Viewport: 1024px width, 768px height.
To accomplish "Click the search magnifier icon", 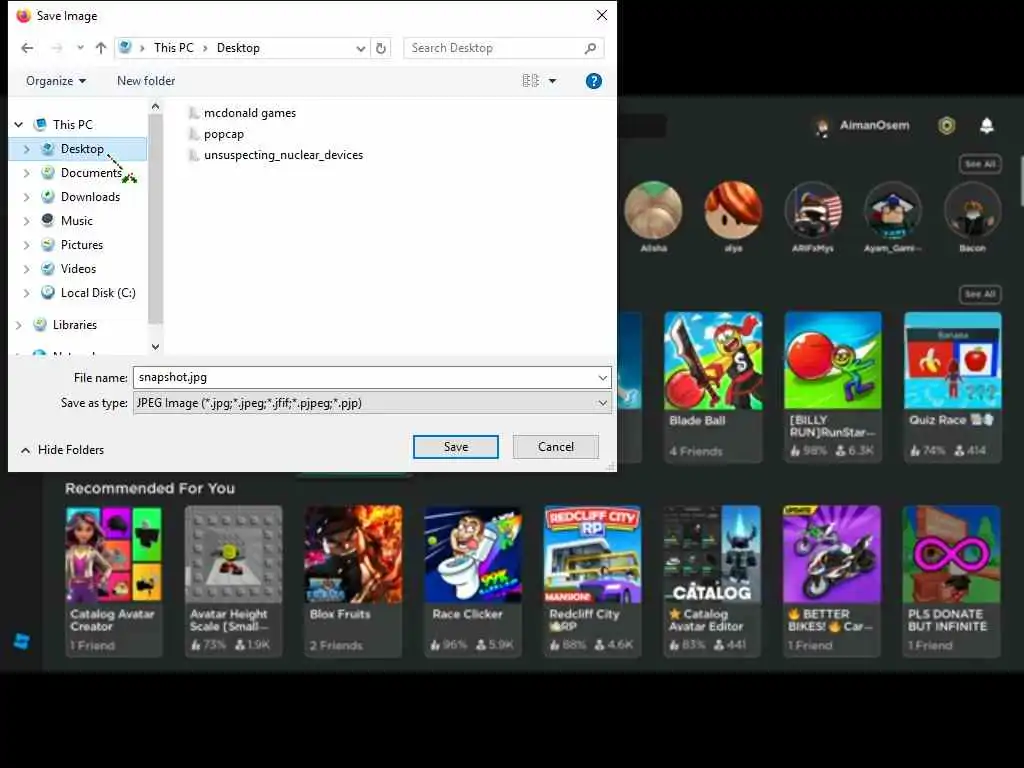I will 590,48.
